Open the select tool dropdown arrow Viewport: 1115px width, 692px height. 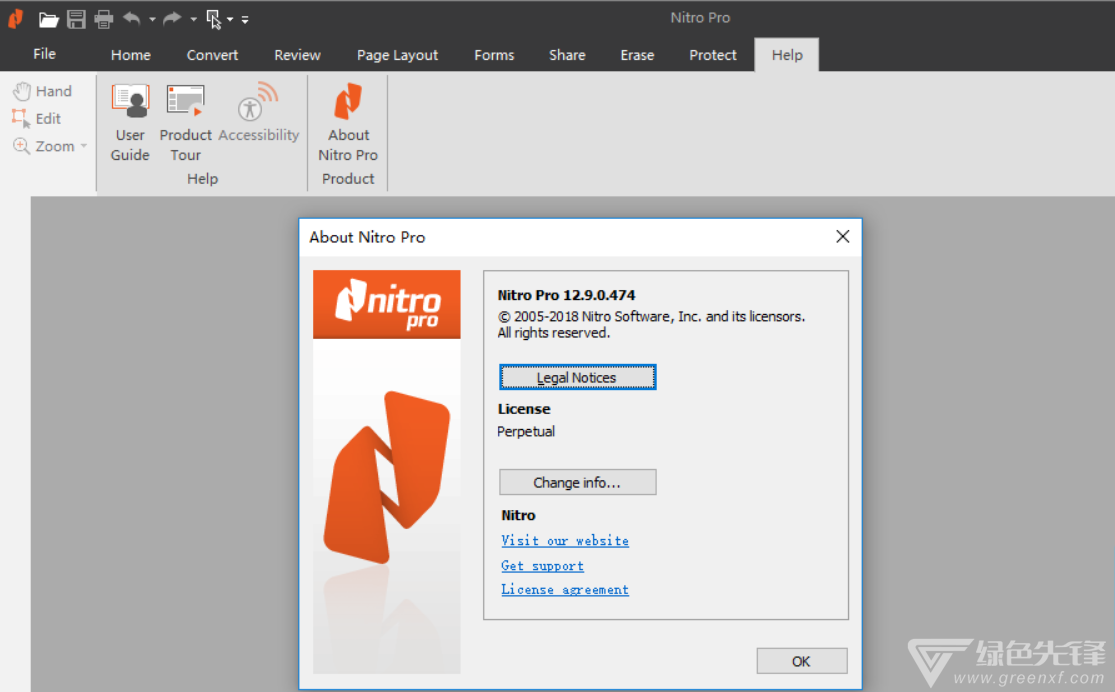(x=230, y=20)
